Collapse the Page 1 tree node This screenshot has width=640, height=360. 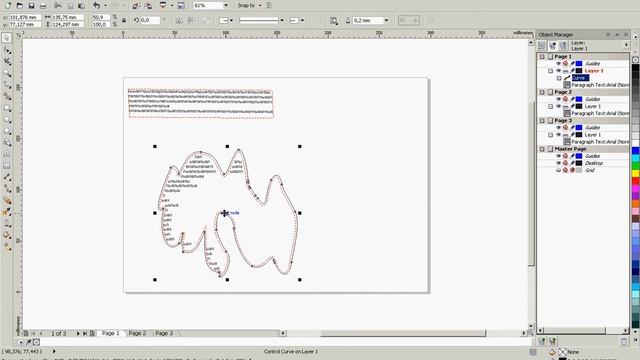(x=542, y=57)
